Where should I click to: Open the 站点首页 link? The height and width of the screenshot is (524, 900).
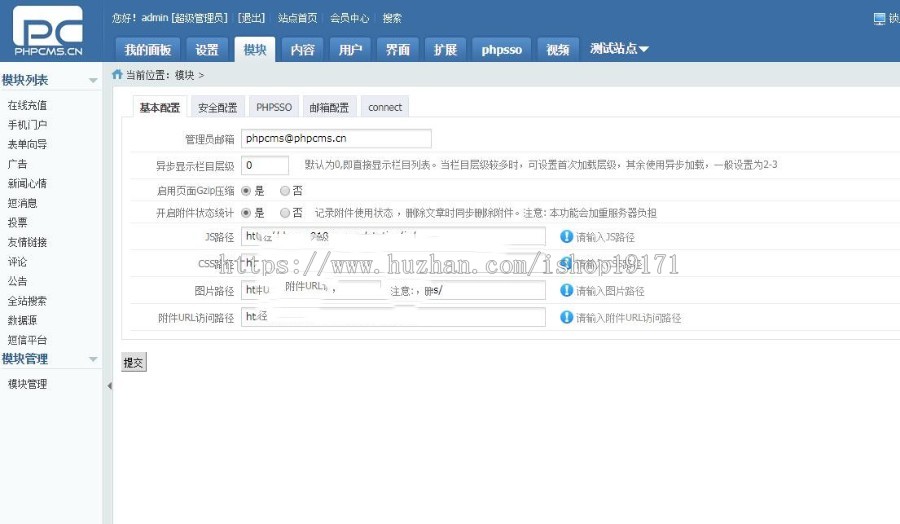coord(297,18)
